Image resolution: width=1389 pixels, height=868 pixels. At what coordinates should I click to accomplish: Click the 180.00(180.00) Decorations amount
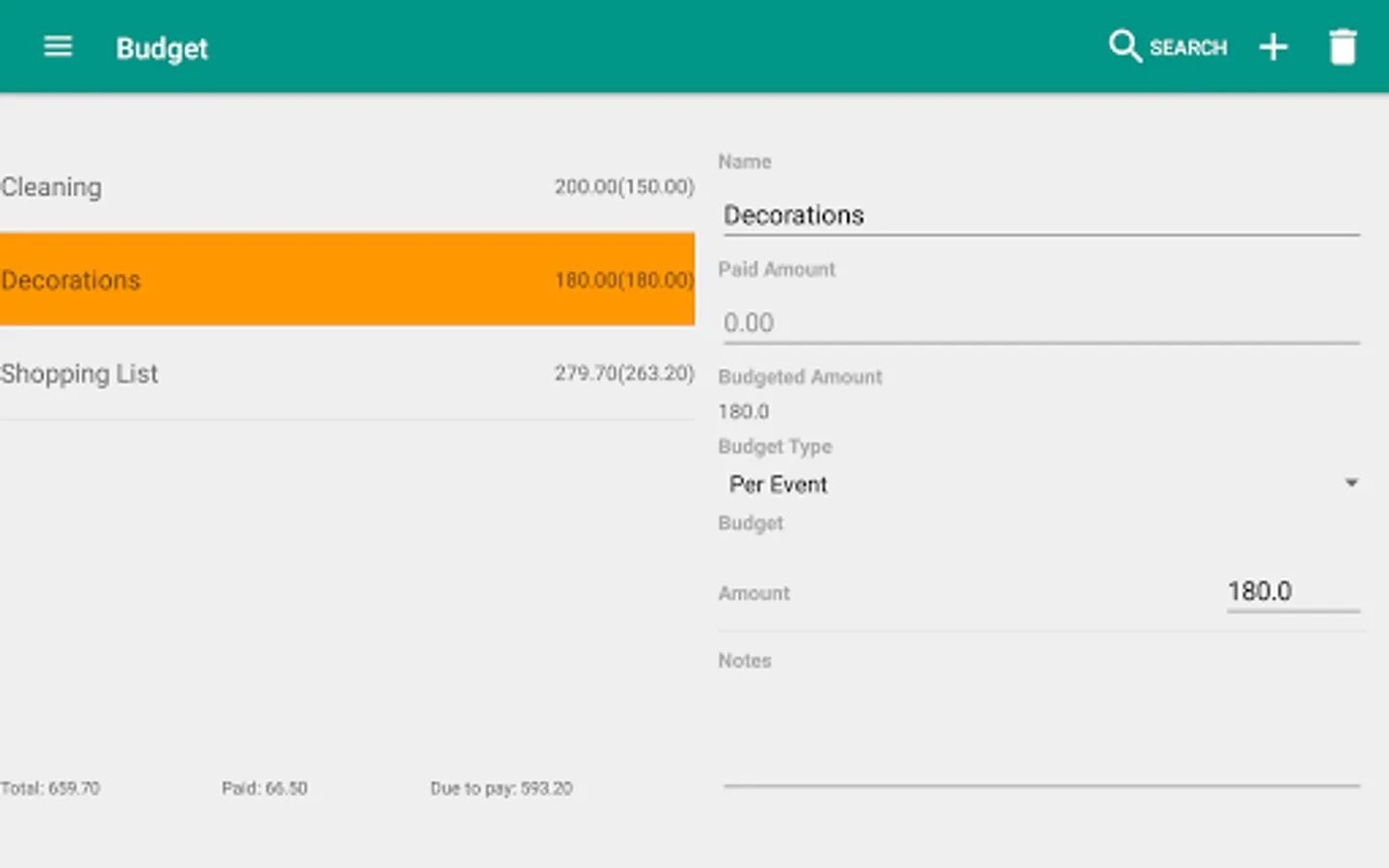point(624,280)
